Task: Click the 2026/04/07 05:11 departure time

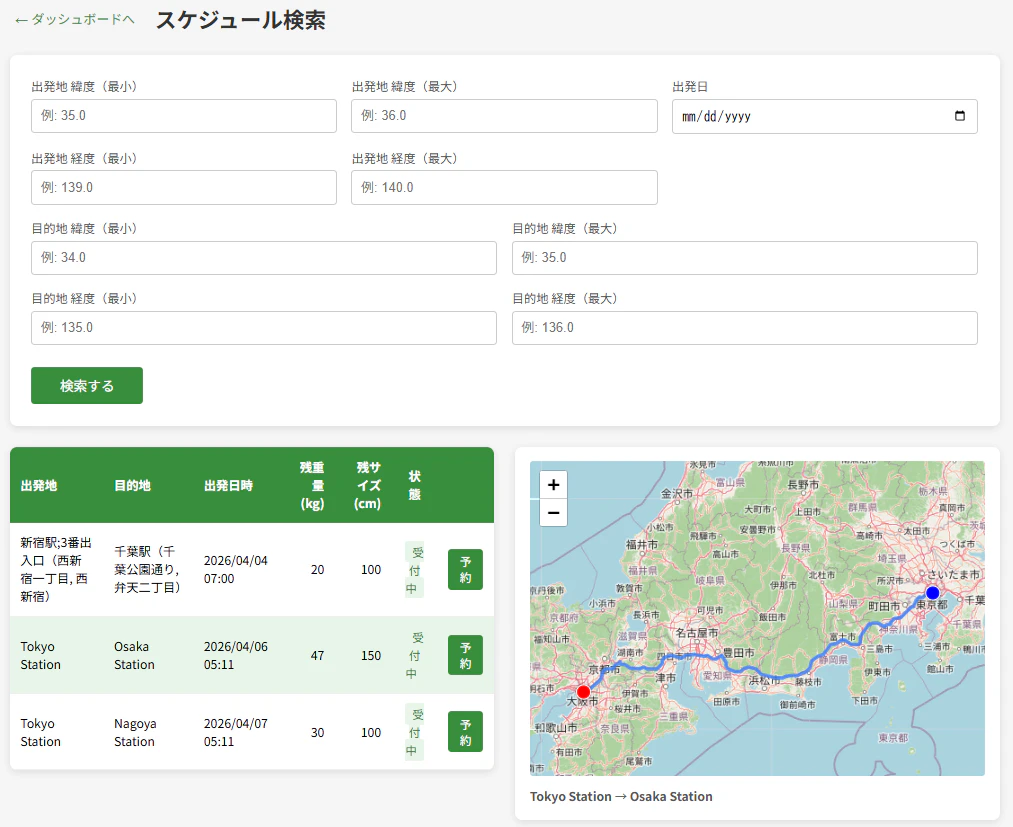Action: click(235, 732)
